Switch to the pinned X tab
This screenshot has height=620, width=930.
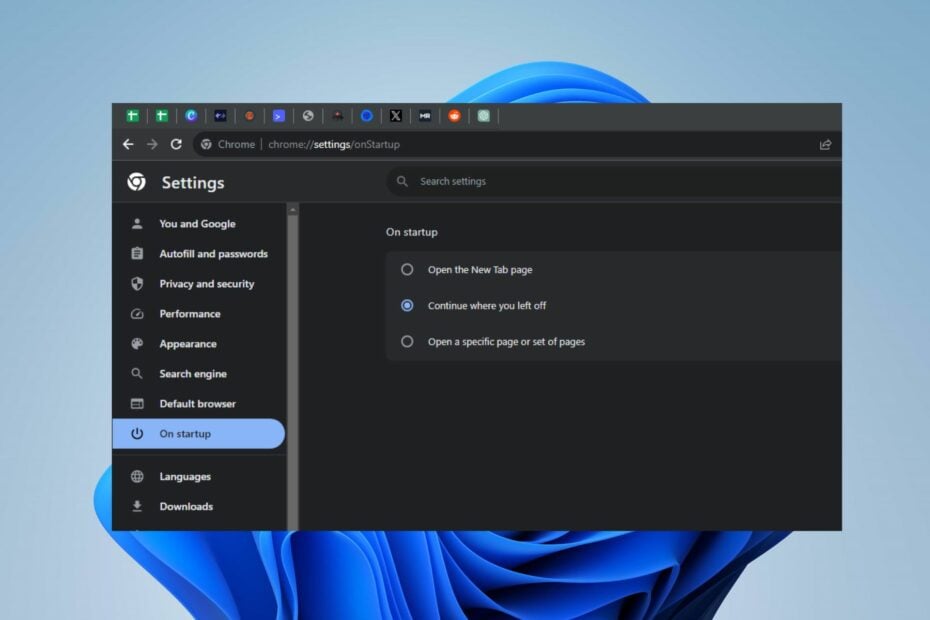point(396,115)
